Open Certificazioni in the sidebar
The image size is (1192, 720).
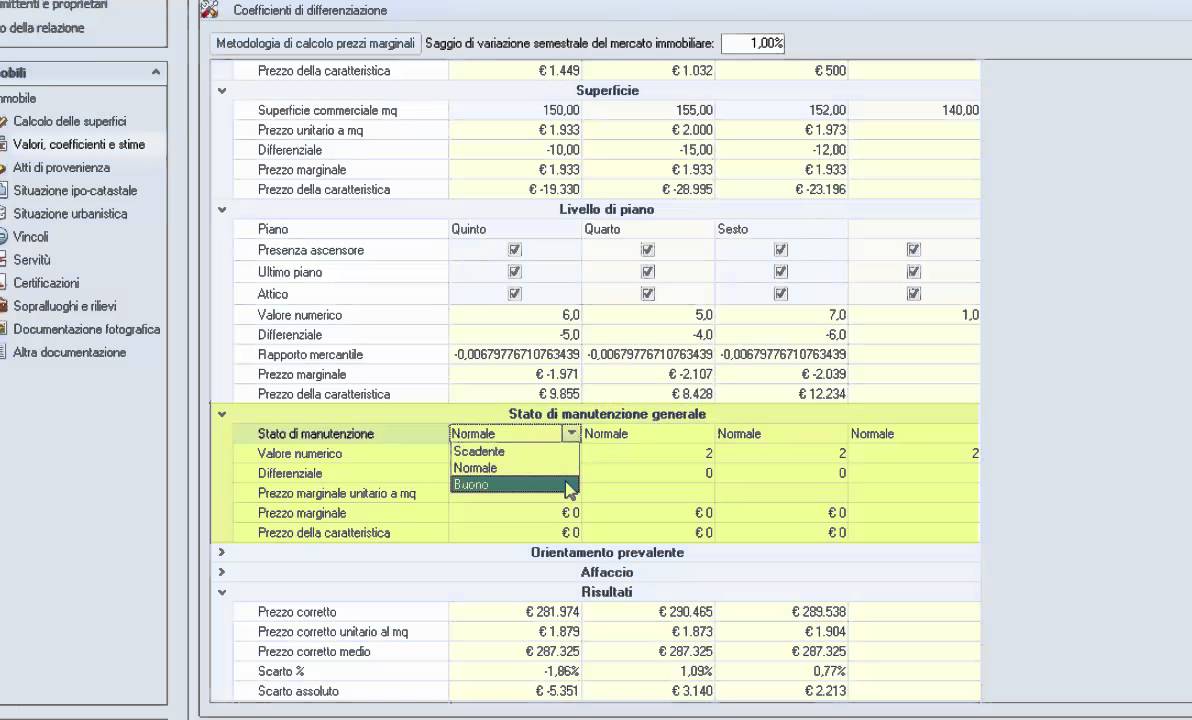[46, 283]
